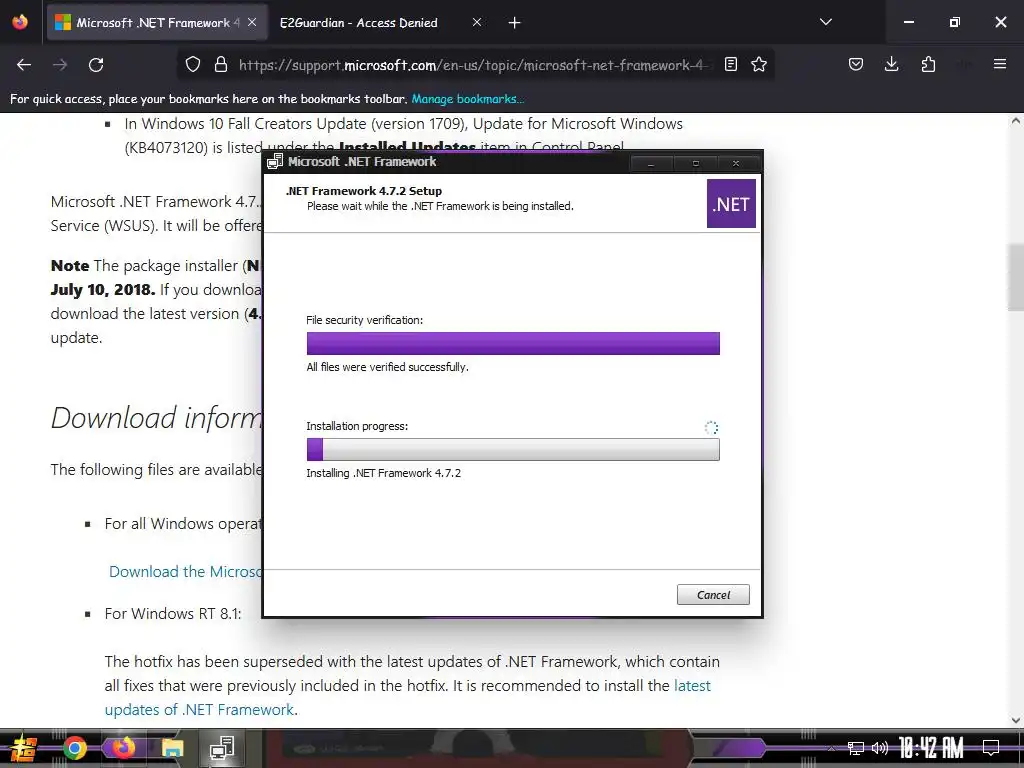Viewport: 1024px width, 768px height.
Task: Reload the current page
Action: (96, 65)
